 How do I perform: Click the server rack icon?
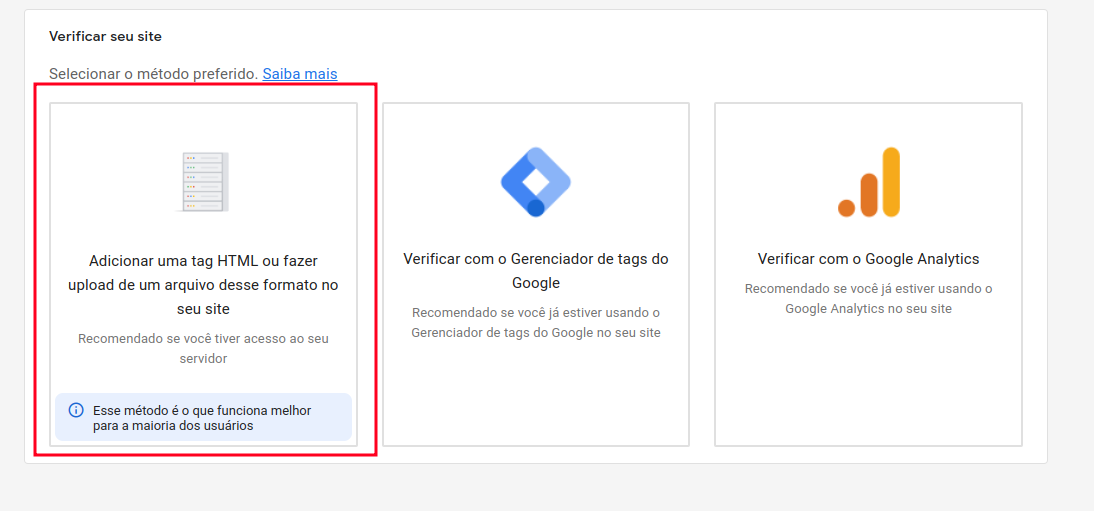203,182
